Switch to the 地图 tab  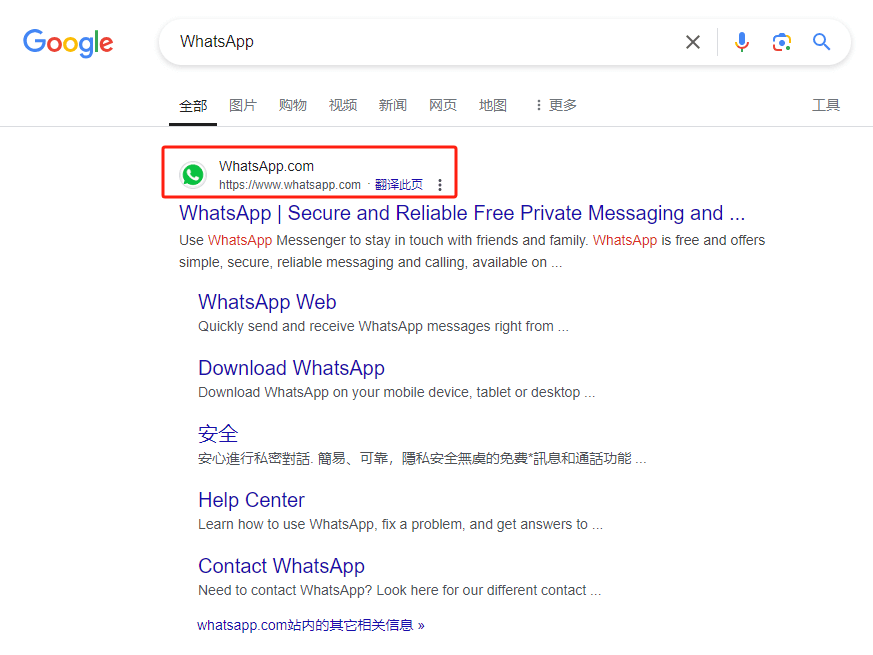tap(493, 105)
